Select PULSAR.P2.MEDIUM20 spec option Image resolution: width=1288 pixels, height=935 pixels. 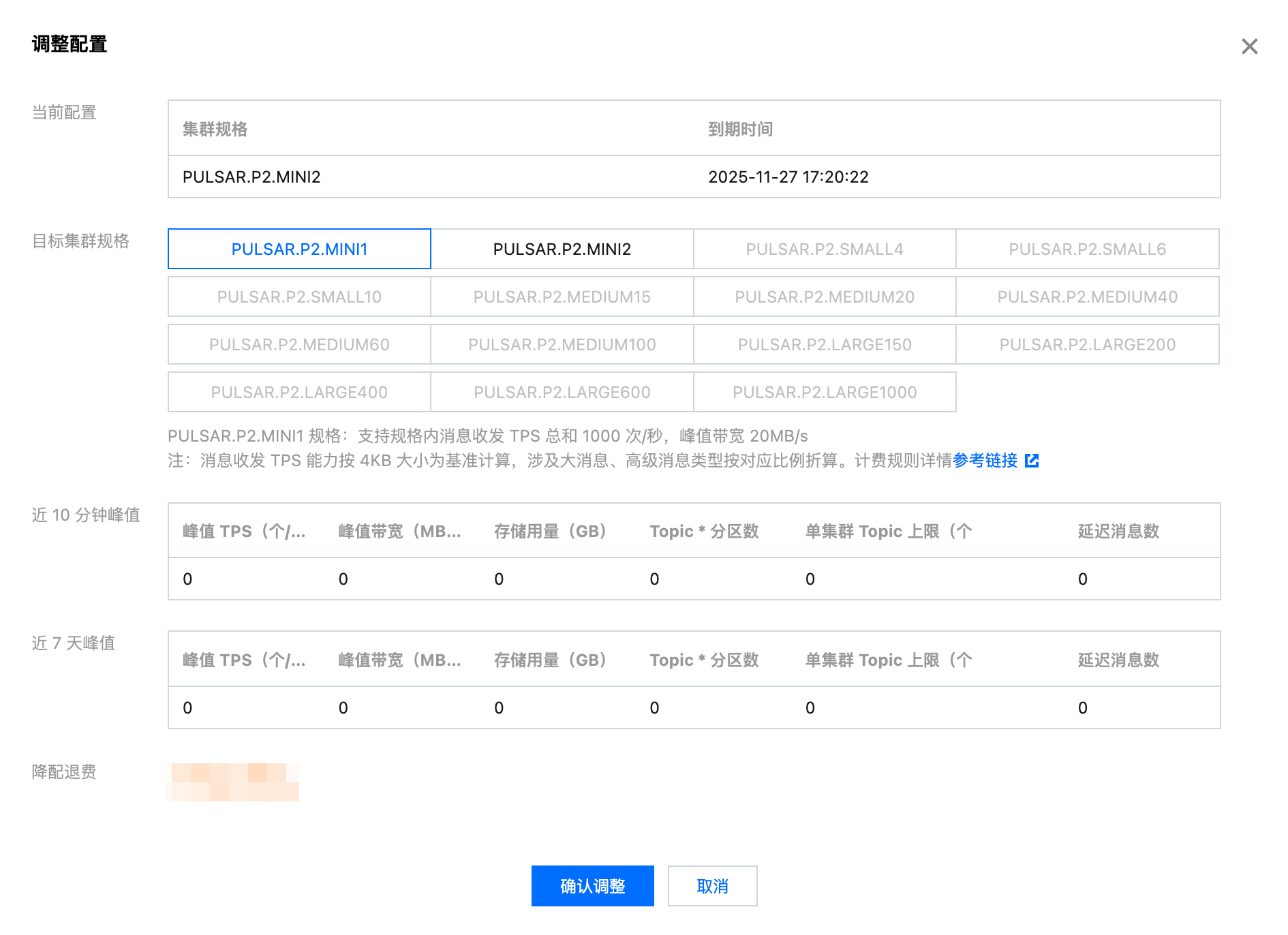tap(825, 297)
